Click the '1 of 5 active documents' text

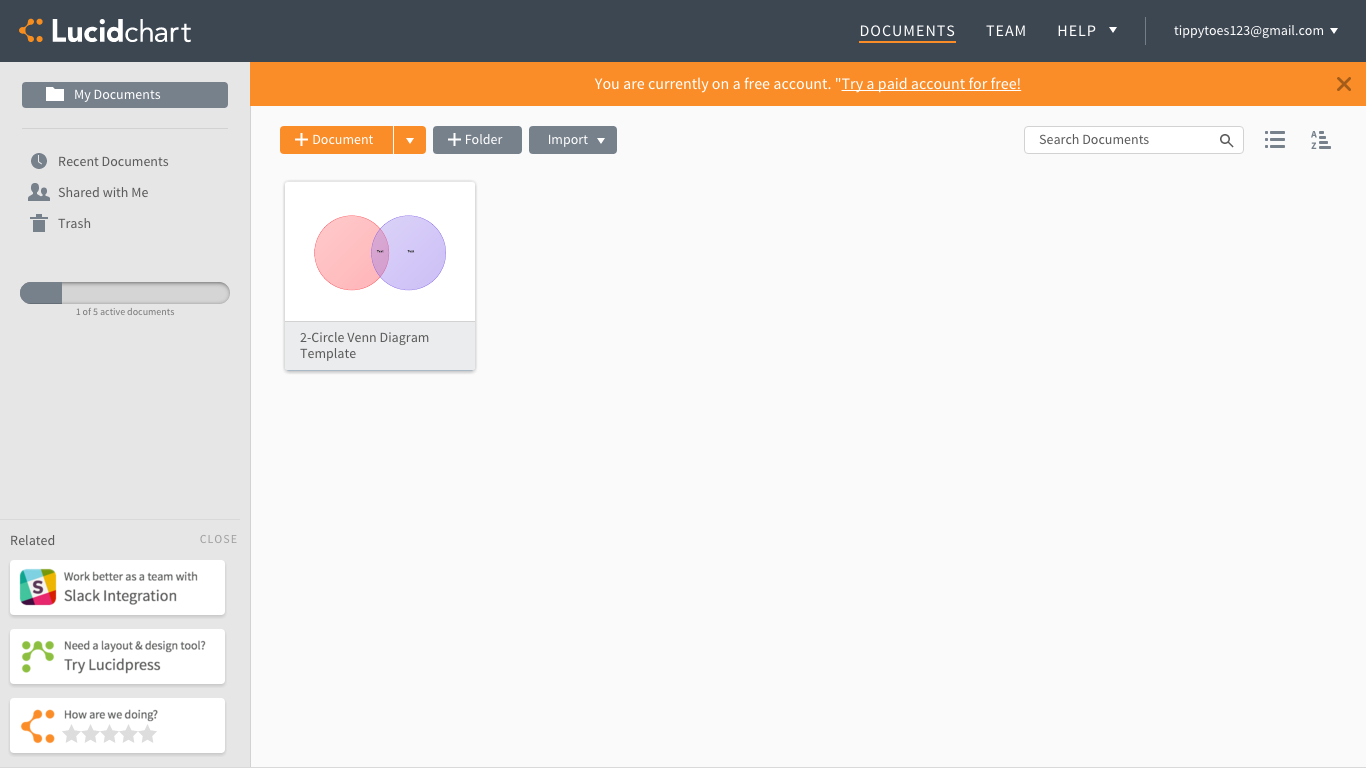point(125,312)
